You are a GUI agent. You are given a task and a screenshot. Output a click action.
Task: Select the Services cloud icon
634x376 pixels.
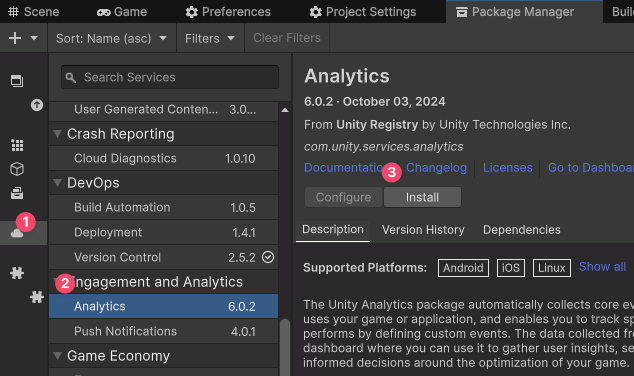(17, 233)
